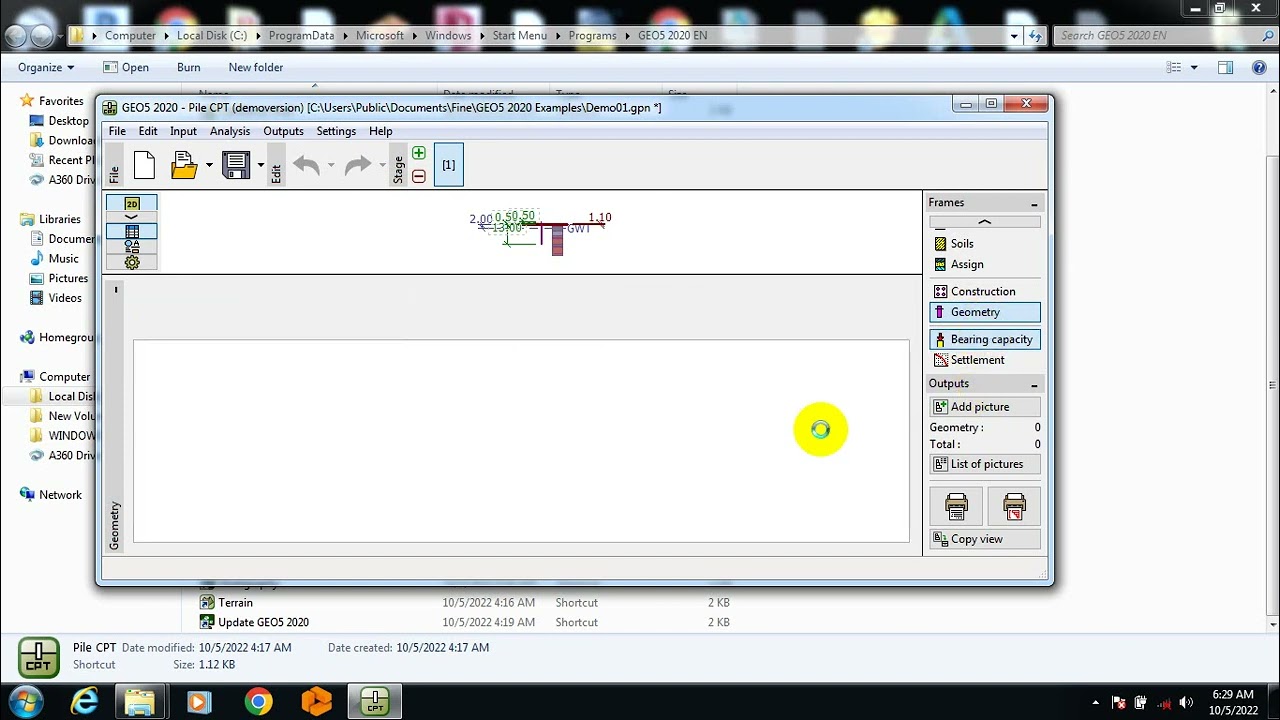Open the Outputs menu

(x=283, y=131)
